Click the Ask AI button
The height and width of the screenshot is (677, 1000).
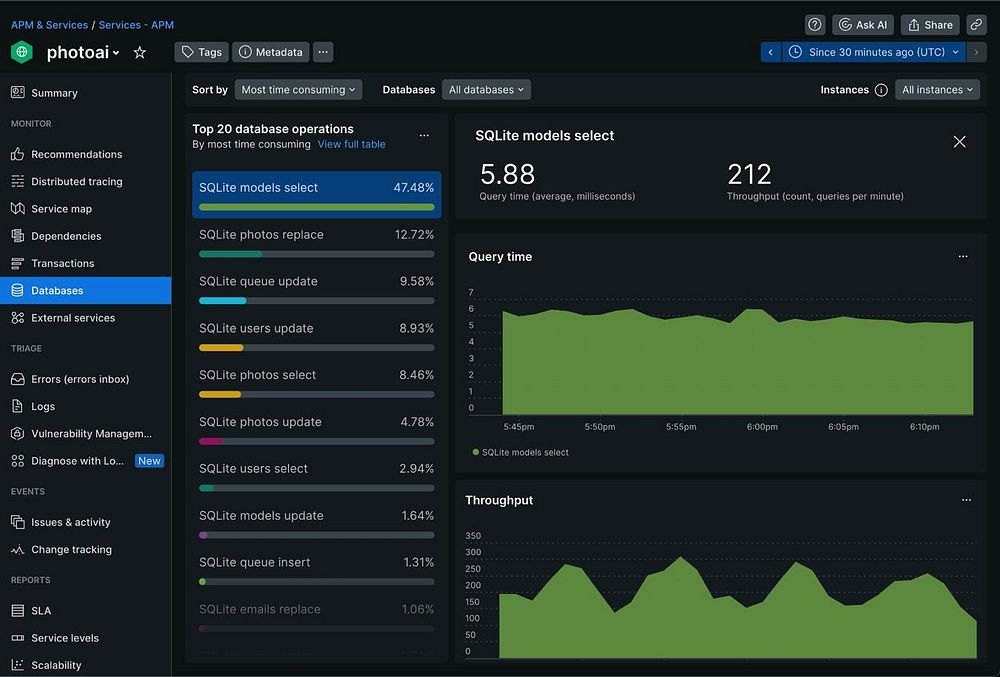pyautogui.click(x=863, y=25)
